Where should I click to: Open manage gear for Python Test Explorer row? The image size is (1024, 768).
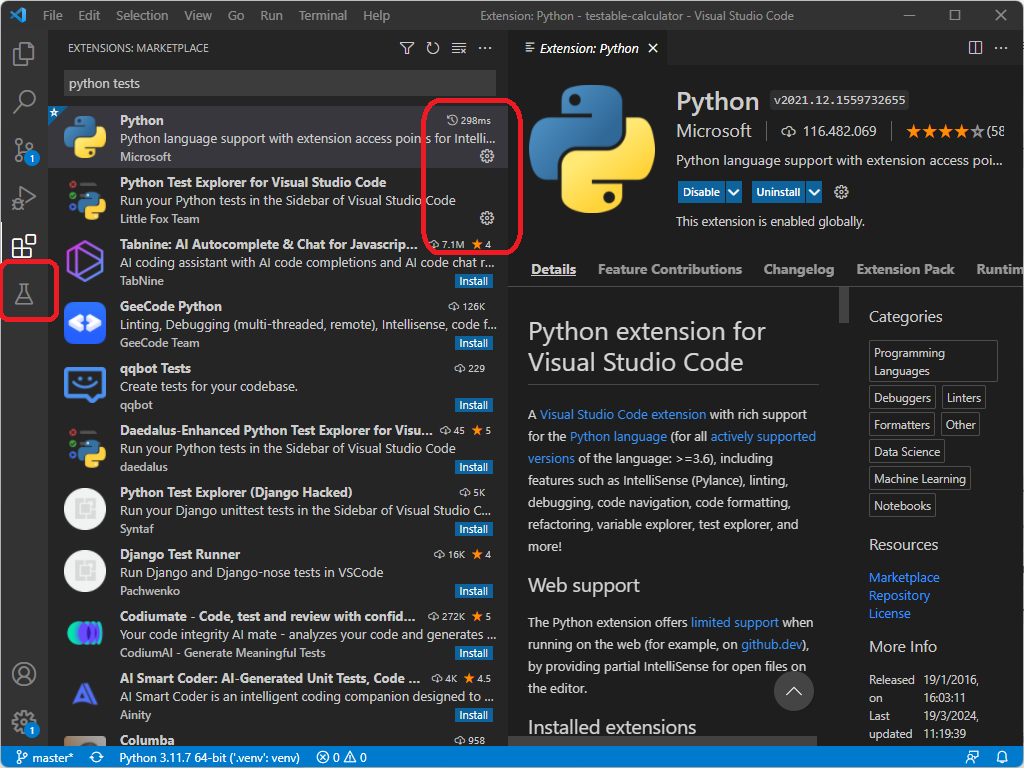click(487, 218)
